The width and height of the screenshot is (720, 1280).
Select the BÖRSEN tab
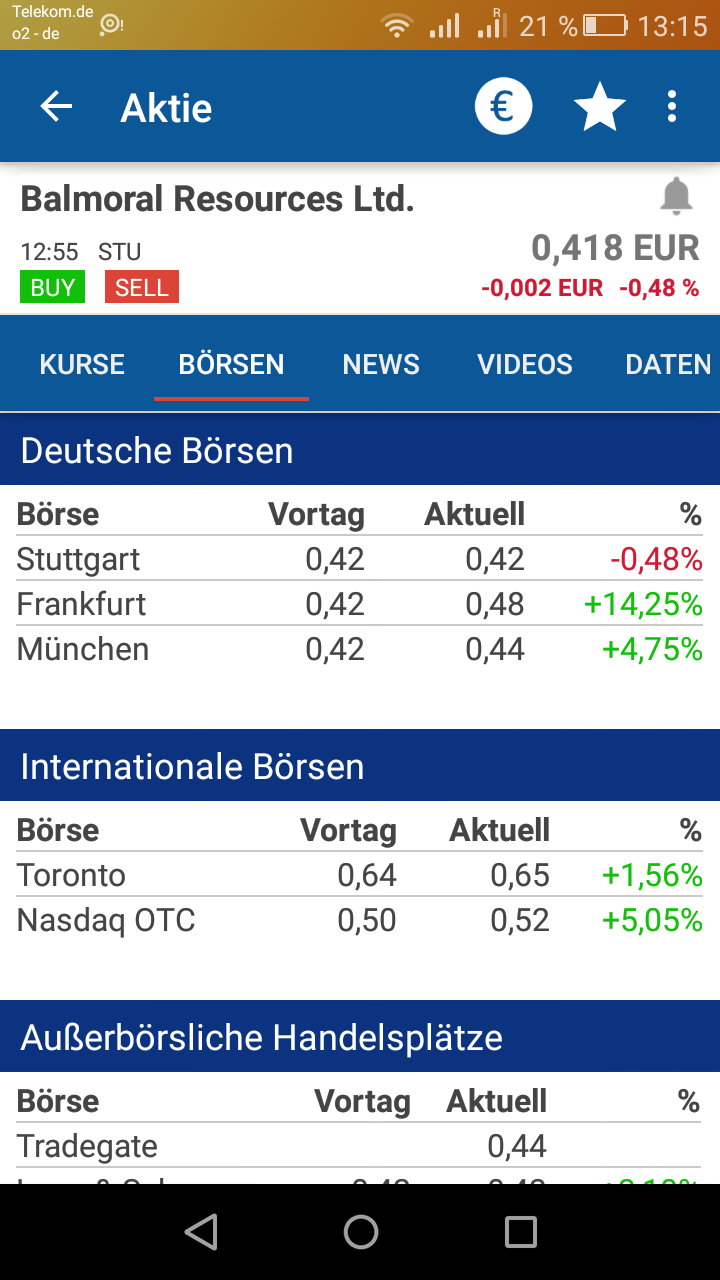231,364
